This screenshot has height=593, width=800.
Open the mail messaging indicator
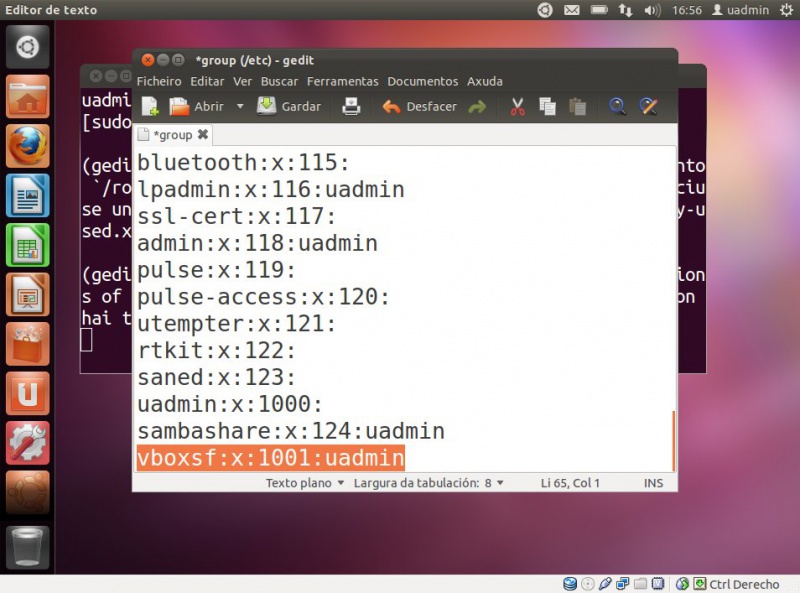[x=571, y=10]
